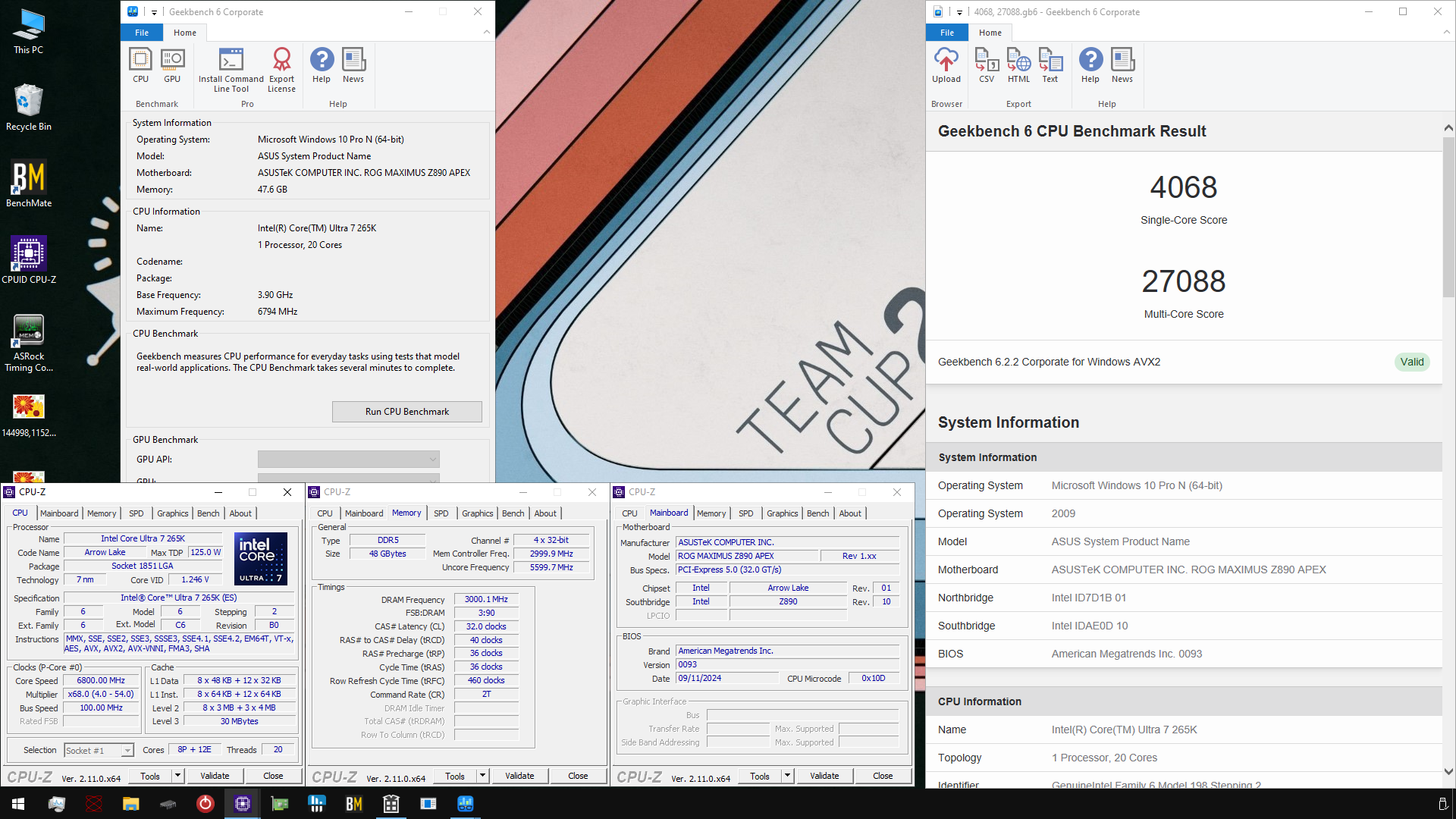Viewport: 1456px width, 819px height.
Task: Switch to CPU-Z taskbar icon
Action: coord(243,804)
